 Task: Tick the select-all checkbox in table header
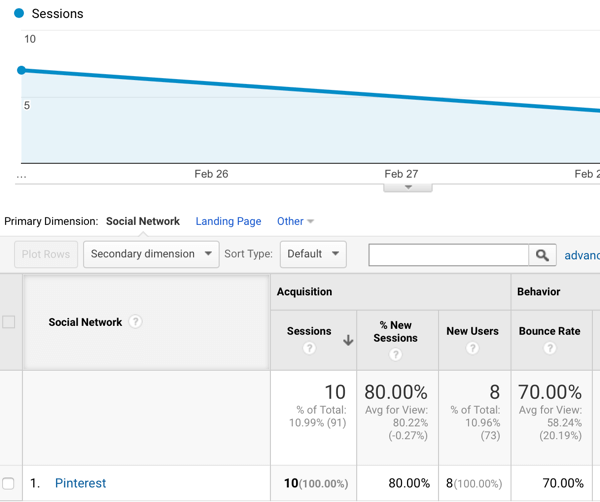coord(8,322)
